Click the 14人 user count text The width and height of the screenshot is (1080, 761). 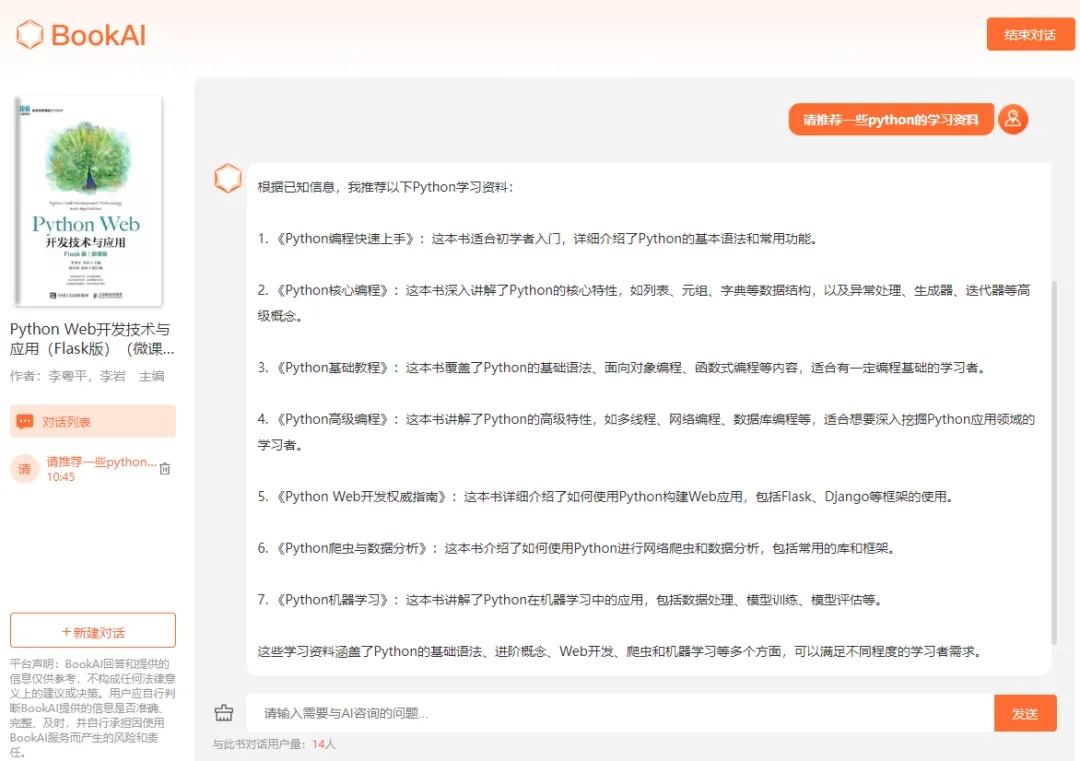click(324, 744)
